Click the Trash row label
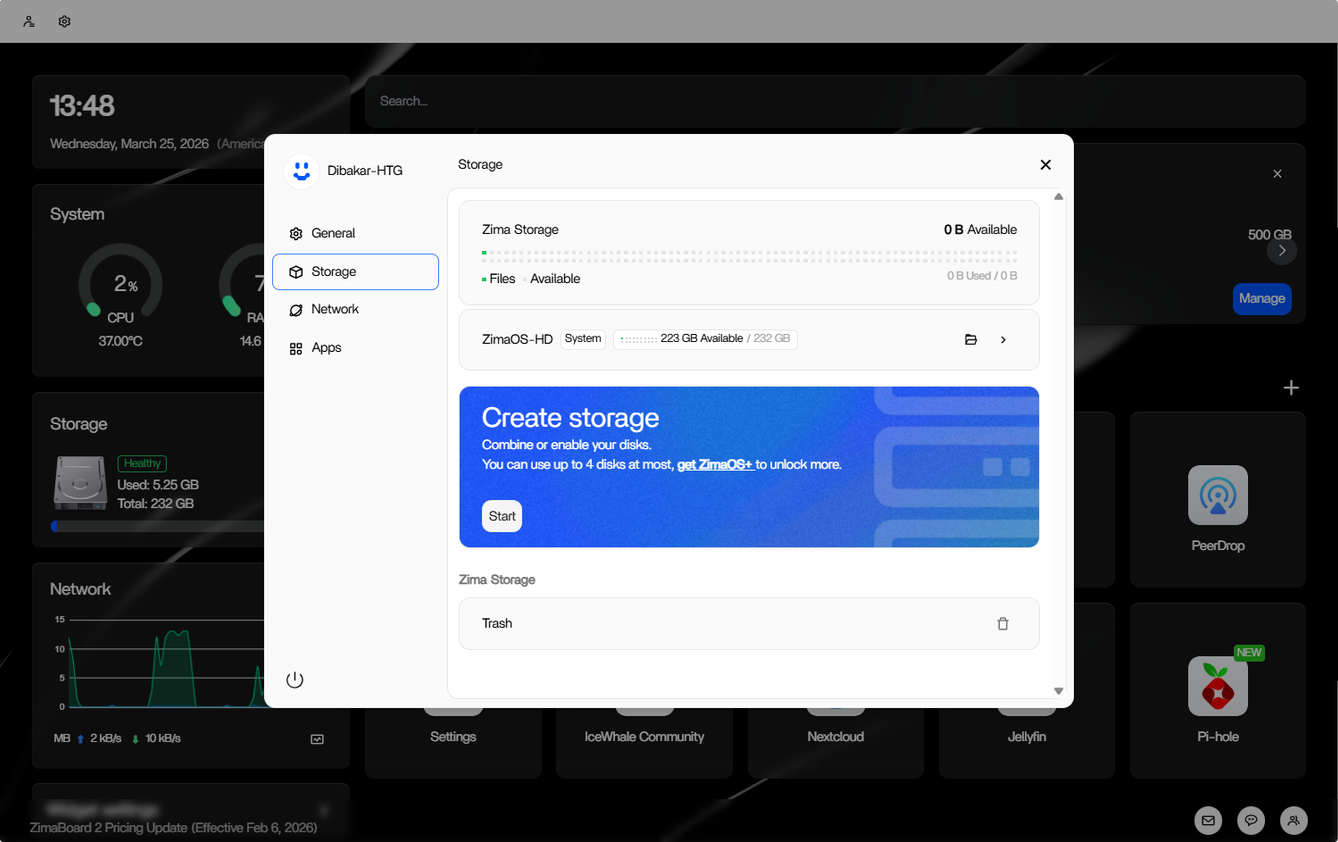The image size is (1338, 842). (497, 624)
